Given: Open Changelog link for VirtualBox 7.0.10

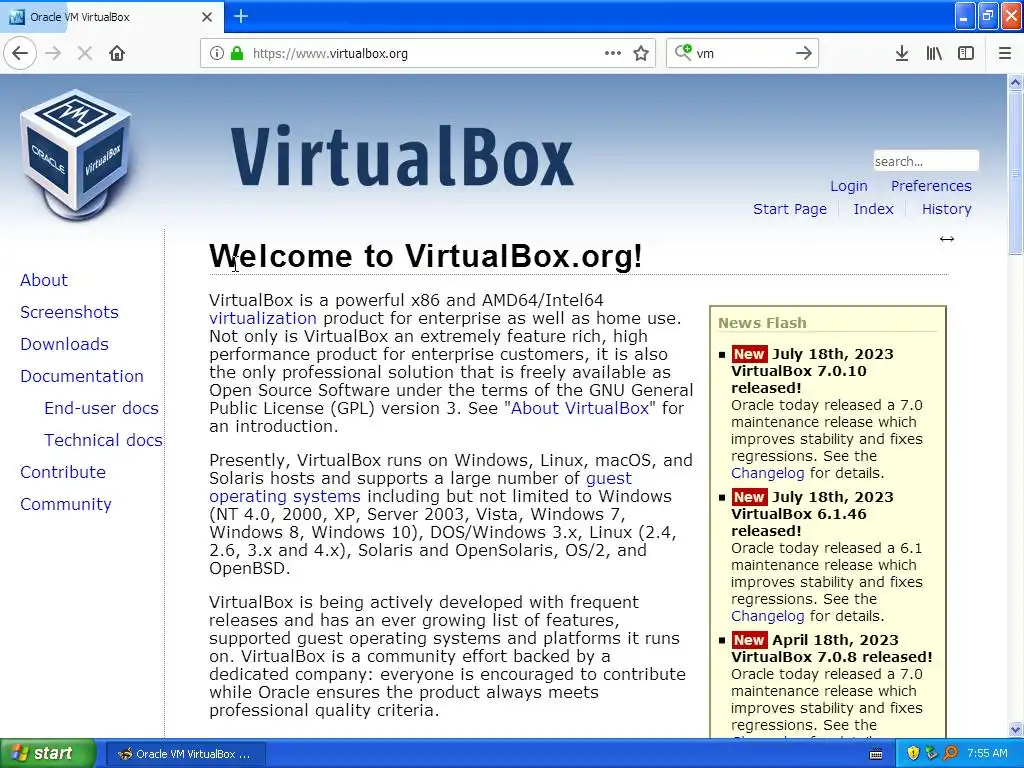Looking at the screenshot, I should [767, 473].
